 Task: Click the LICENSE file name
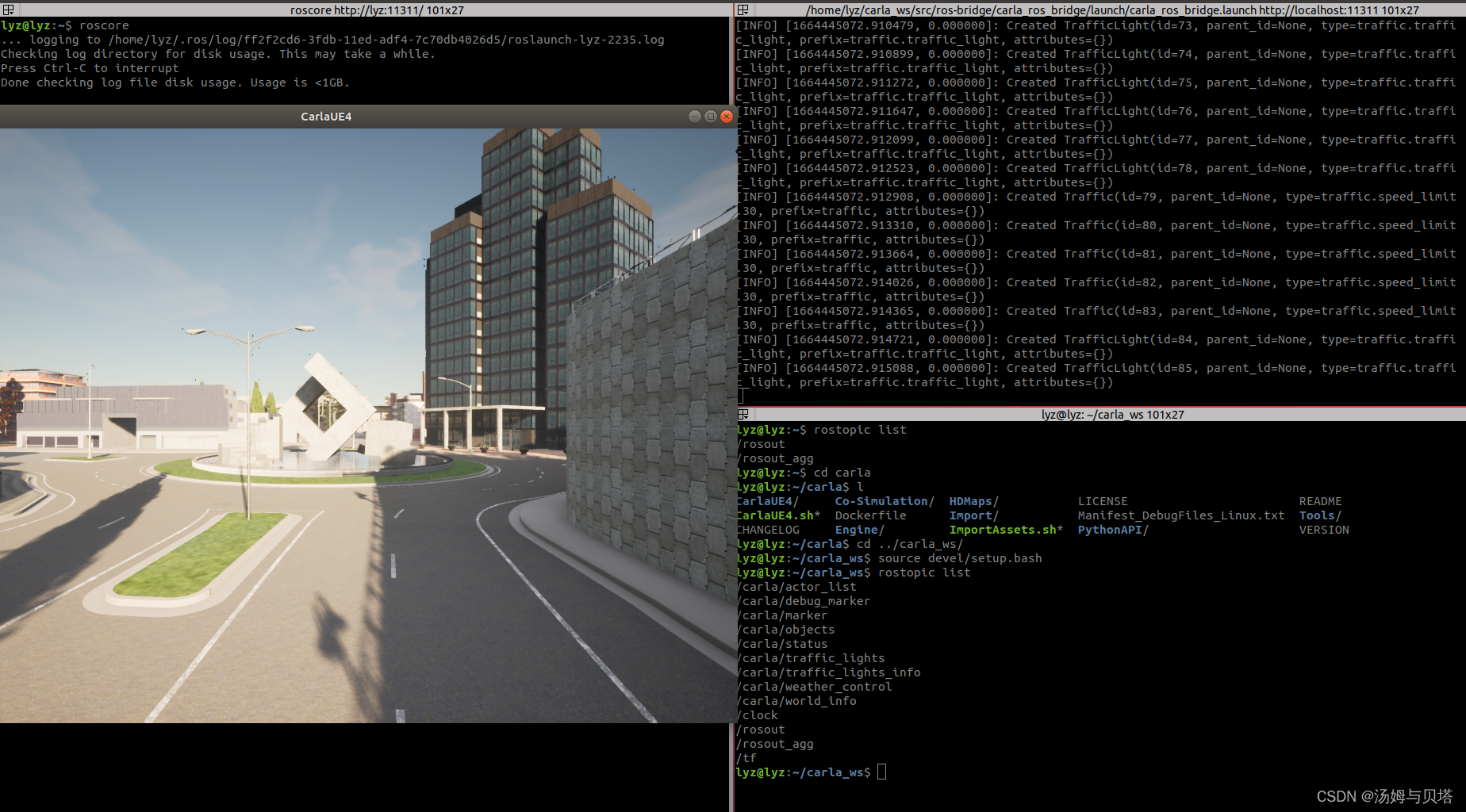(x=1103, y=501)
